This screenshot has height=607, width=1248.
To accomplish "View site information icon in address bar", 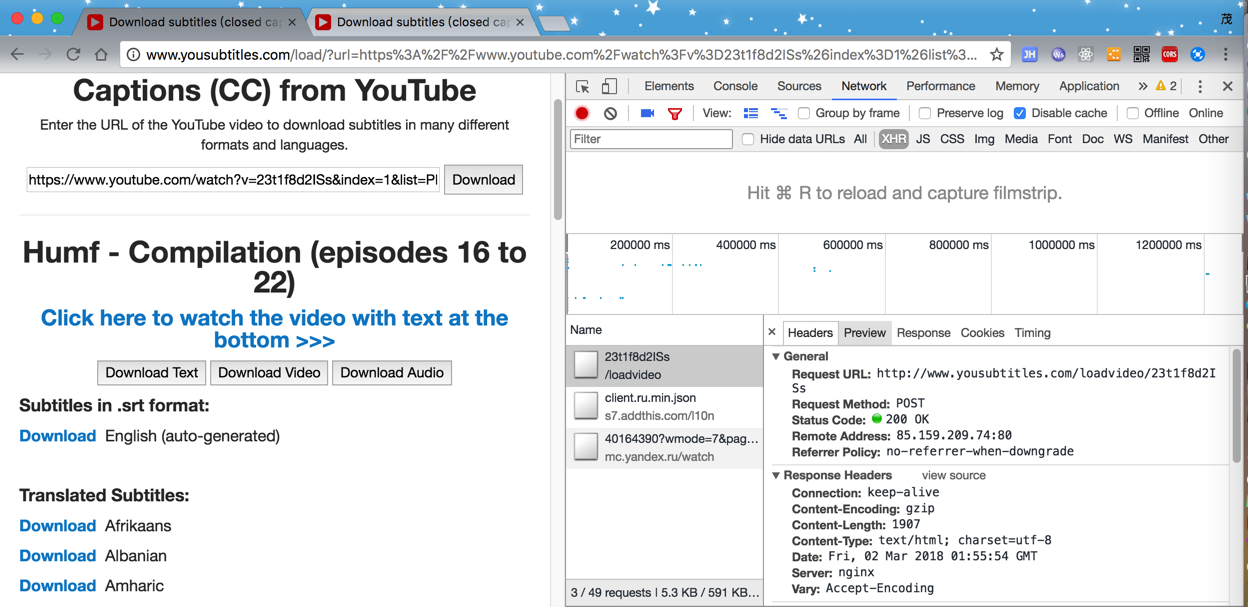I will click(133, 55).
